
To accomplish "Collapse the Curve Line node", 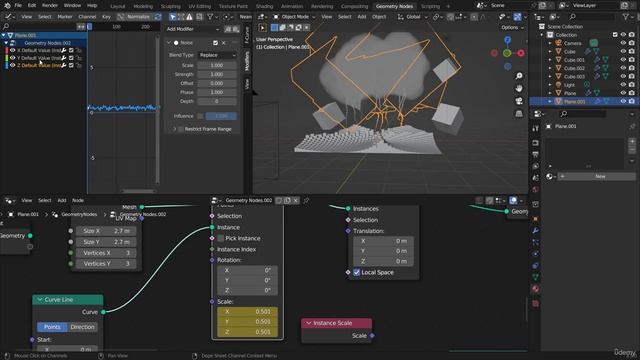I will click(x=40, y=300).
